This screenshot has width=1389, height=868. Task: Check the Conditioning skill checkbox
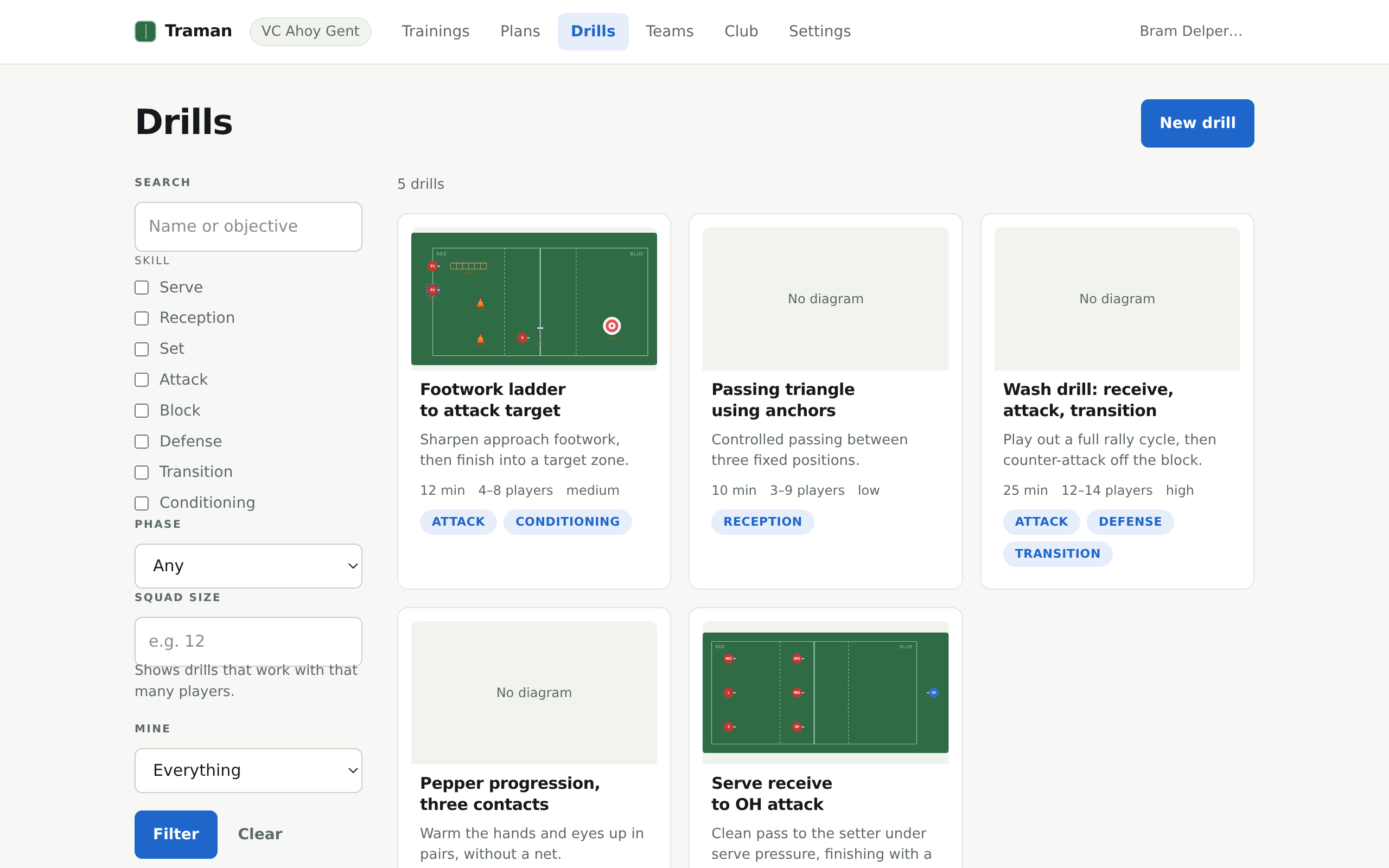click(x=142, y=503)
